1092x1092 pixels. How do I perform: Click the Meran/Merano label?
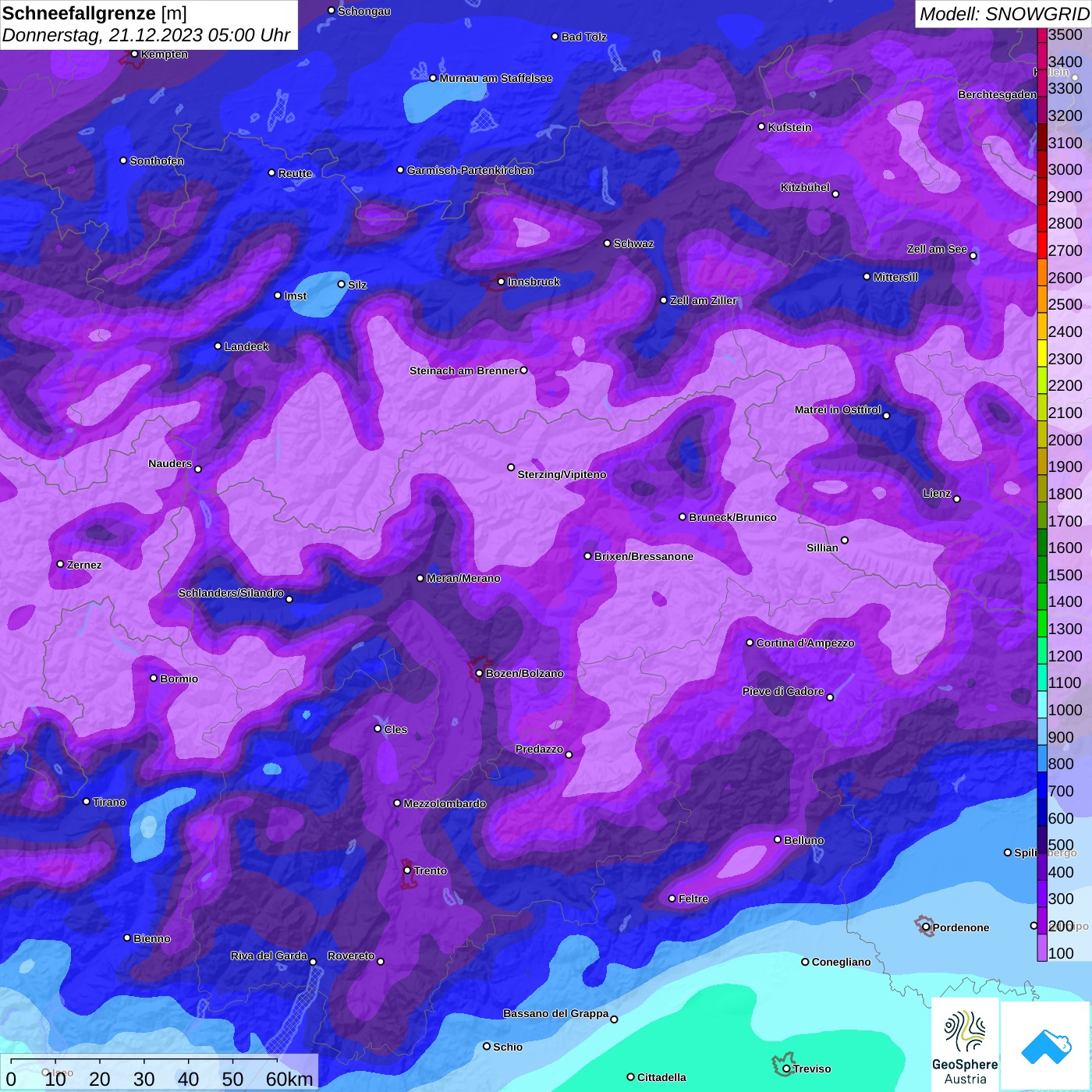click(x=463, y=578)
